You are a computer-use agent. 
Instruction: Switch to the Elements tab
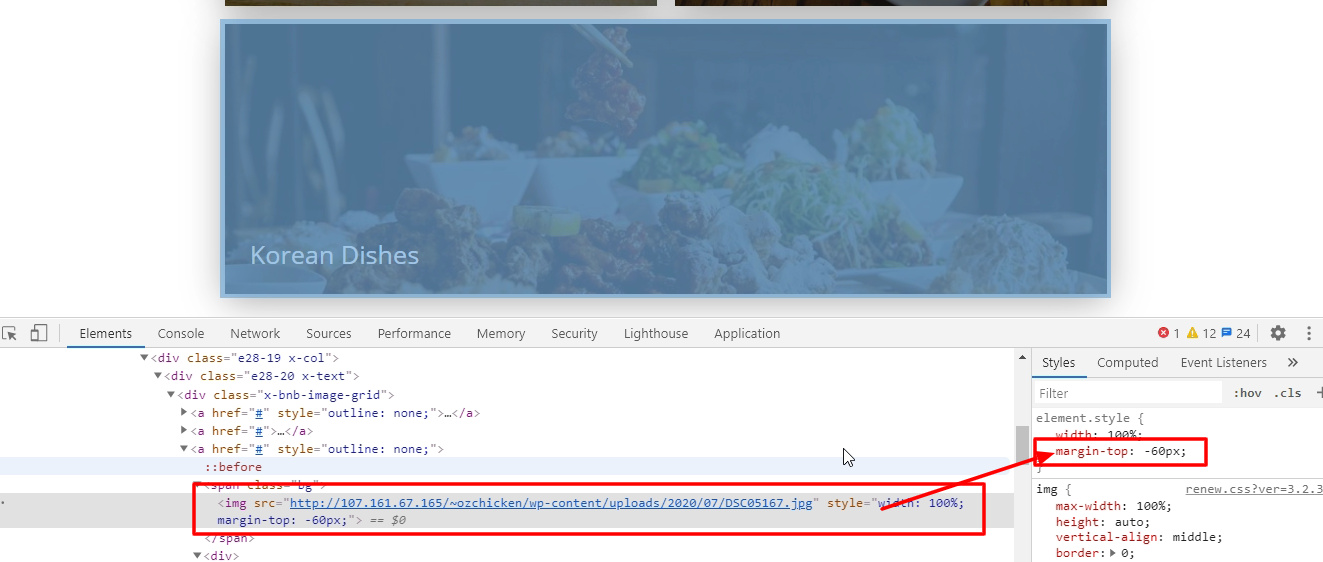[106, 333]
